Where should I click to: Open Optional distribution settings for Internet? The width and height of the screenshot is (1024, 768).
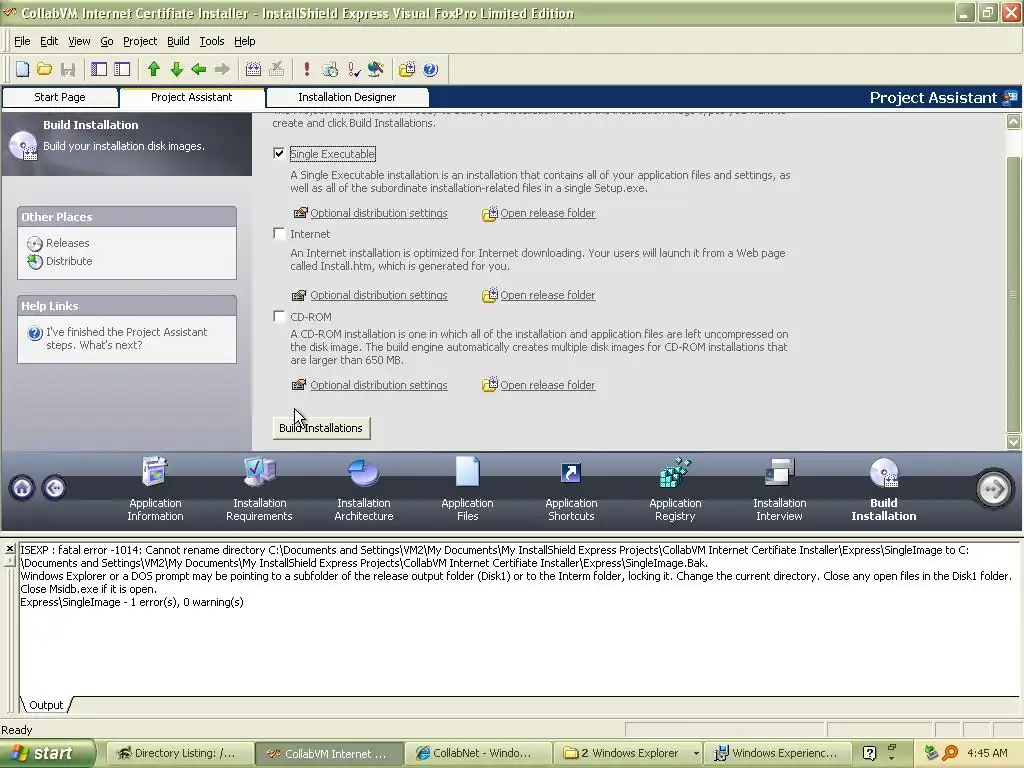[379, 295]
